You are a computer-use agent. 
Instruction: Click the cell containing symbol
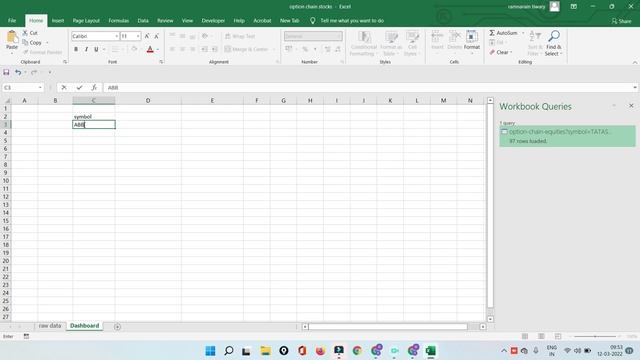click(94, 116)
